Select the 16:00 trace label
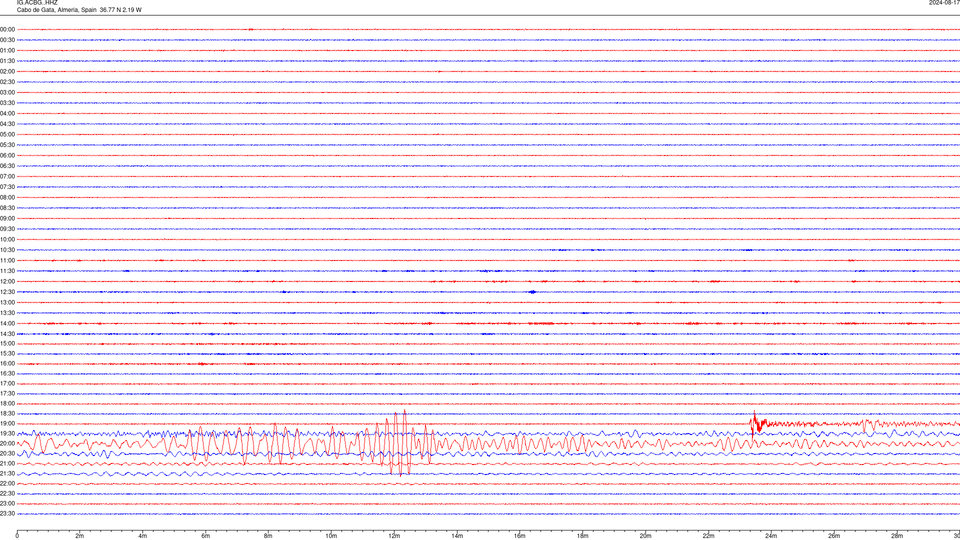 (x=7, y=364)
